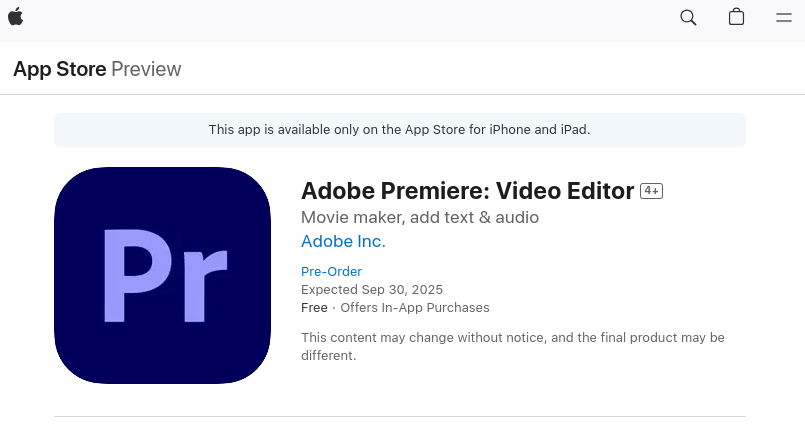
Task: Click the content may change disclaimer text
Action: (512, 346)
